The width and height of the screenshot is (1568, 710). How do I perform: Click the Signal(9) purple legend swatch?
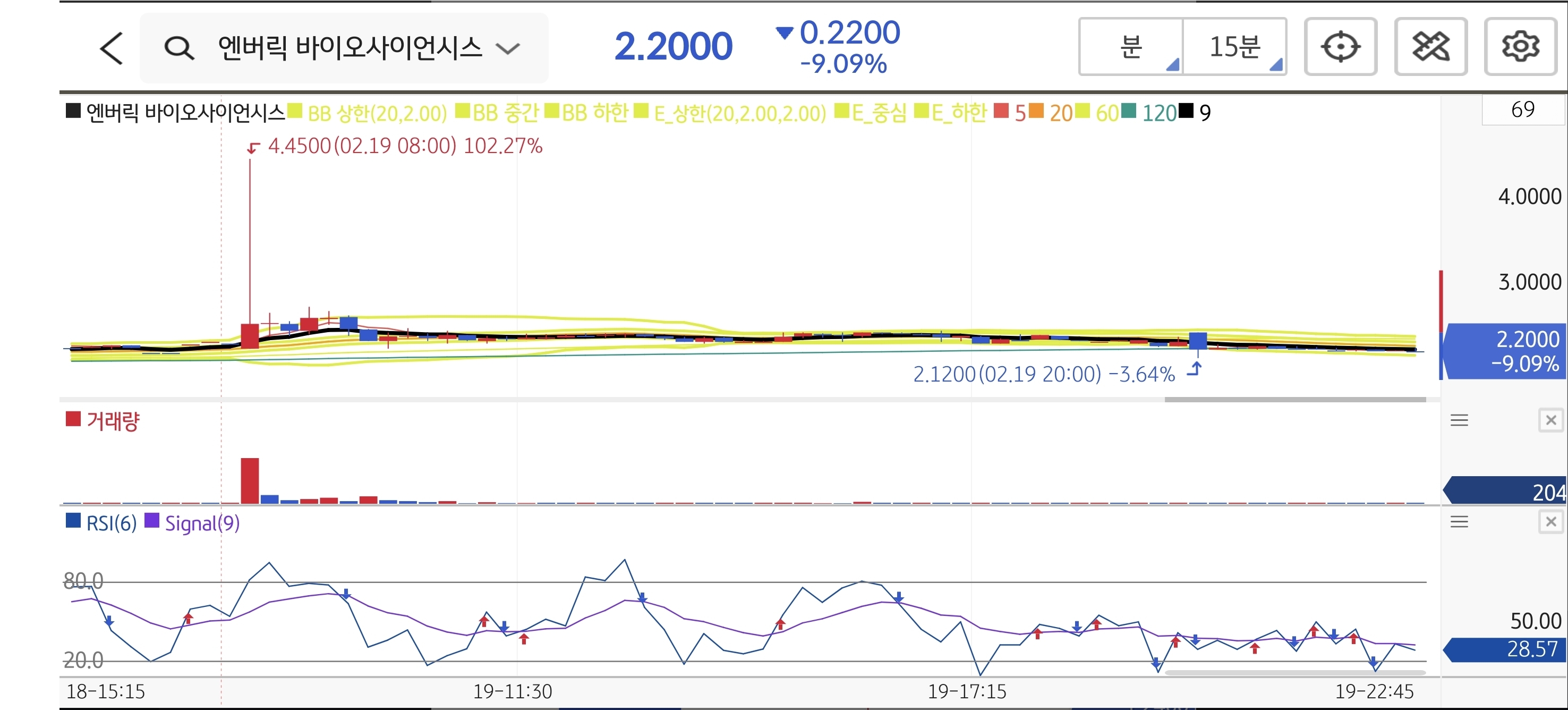point(151,521)
